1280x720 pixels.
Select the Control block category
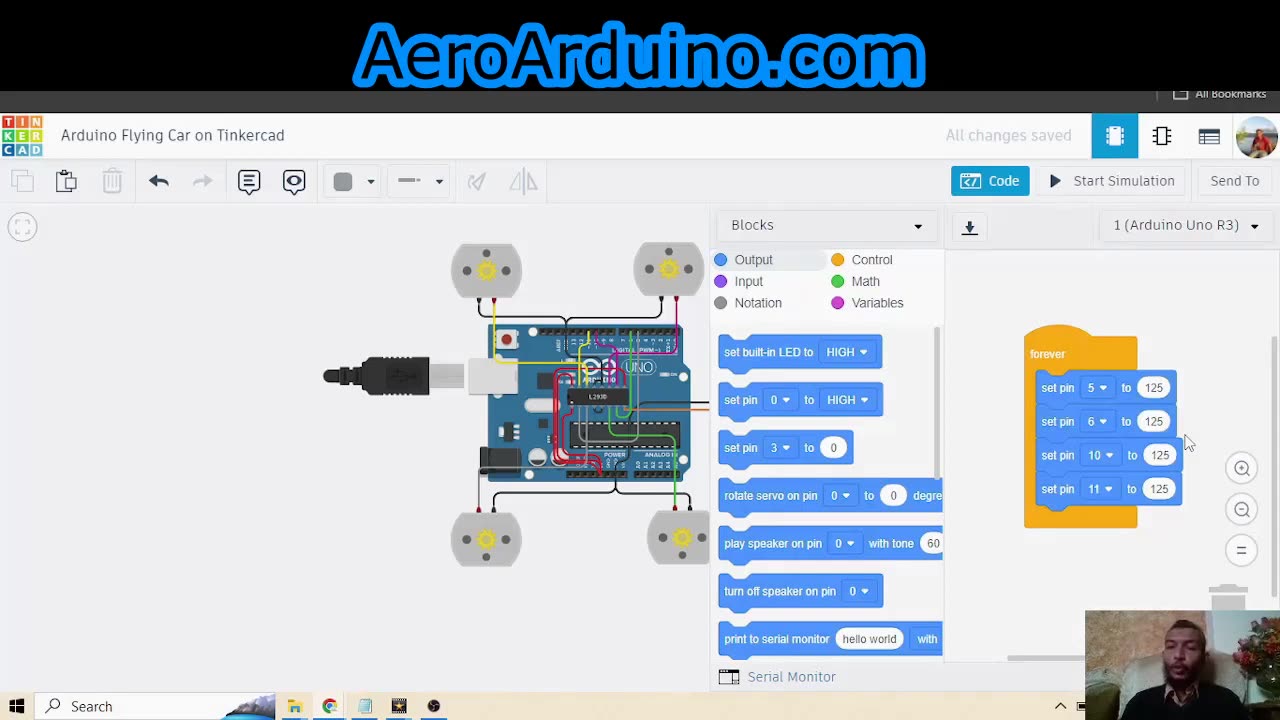(862, 260)
